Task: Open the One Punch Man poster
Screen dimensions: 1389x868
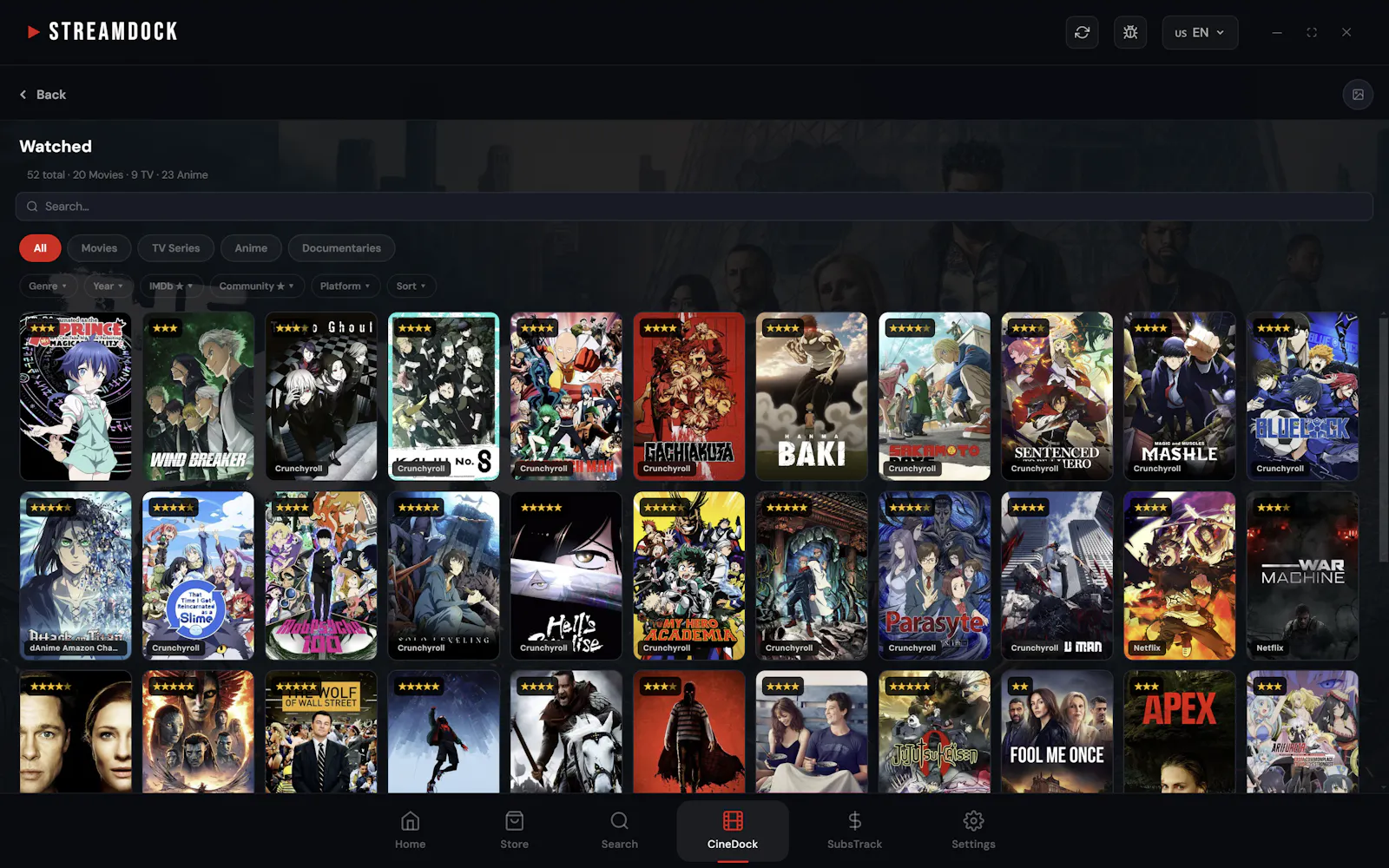Action: pyautogui.click(x=566, y=396)
